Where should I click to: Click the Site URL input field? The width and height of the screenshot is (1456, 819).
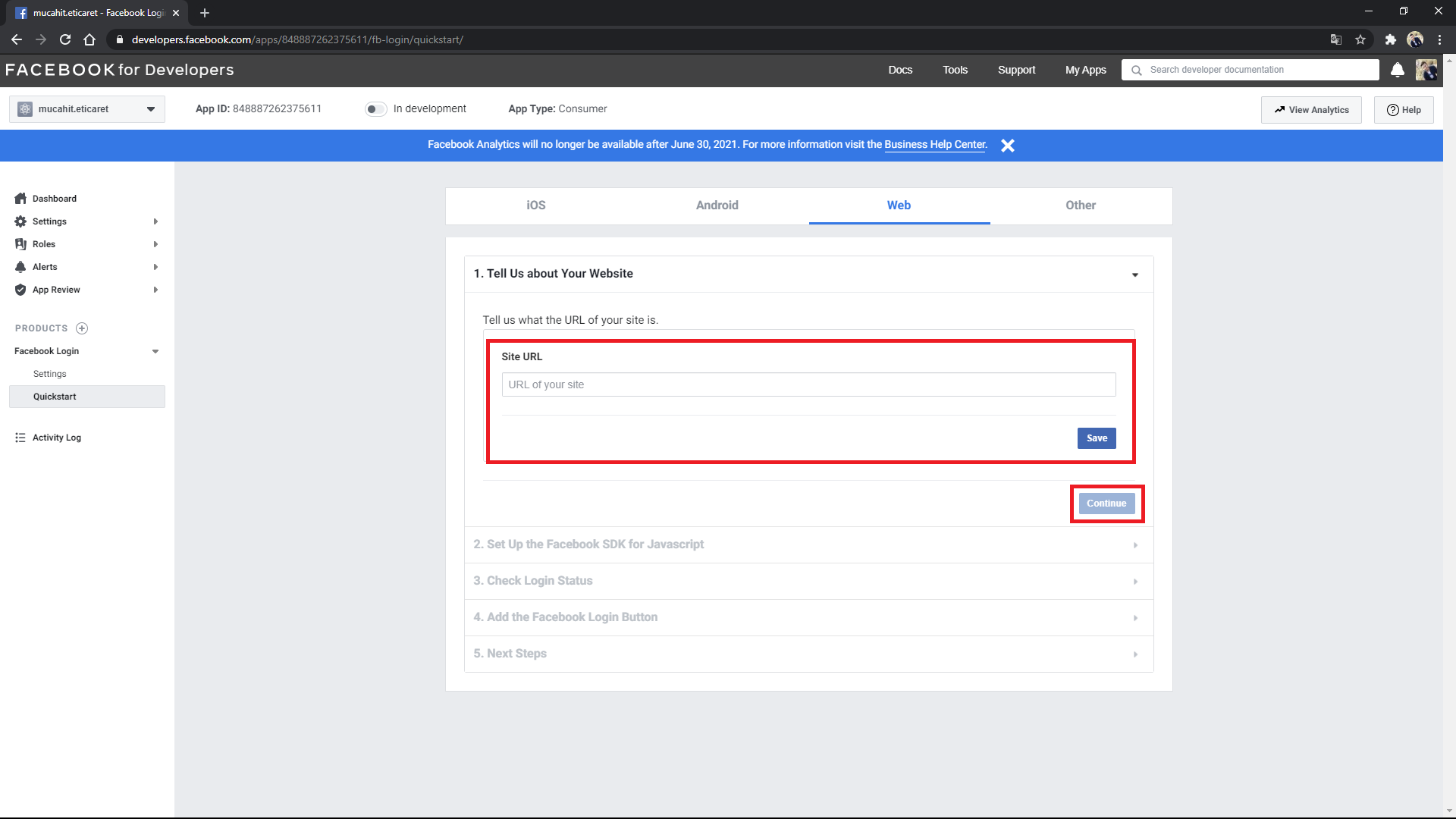coord(808,384)
